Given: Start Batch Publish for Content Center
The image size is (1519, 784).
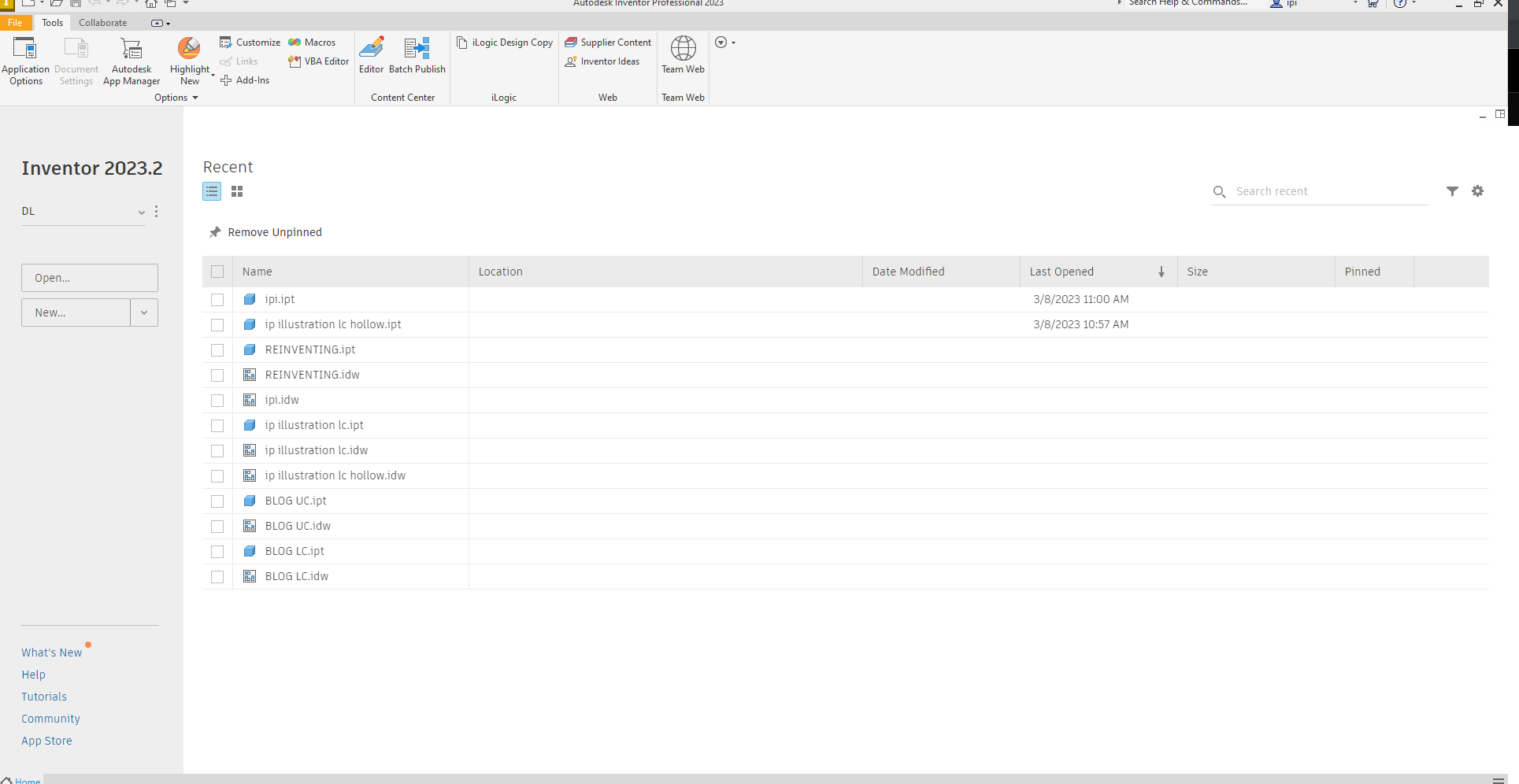Looking at the screenshot, I should [417, 55].
